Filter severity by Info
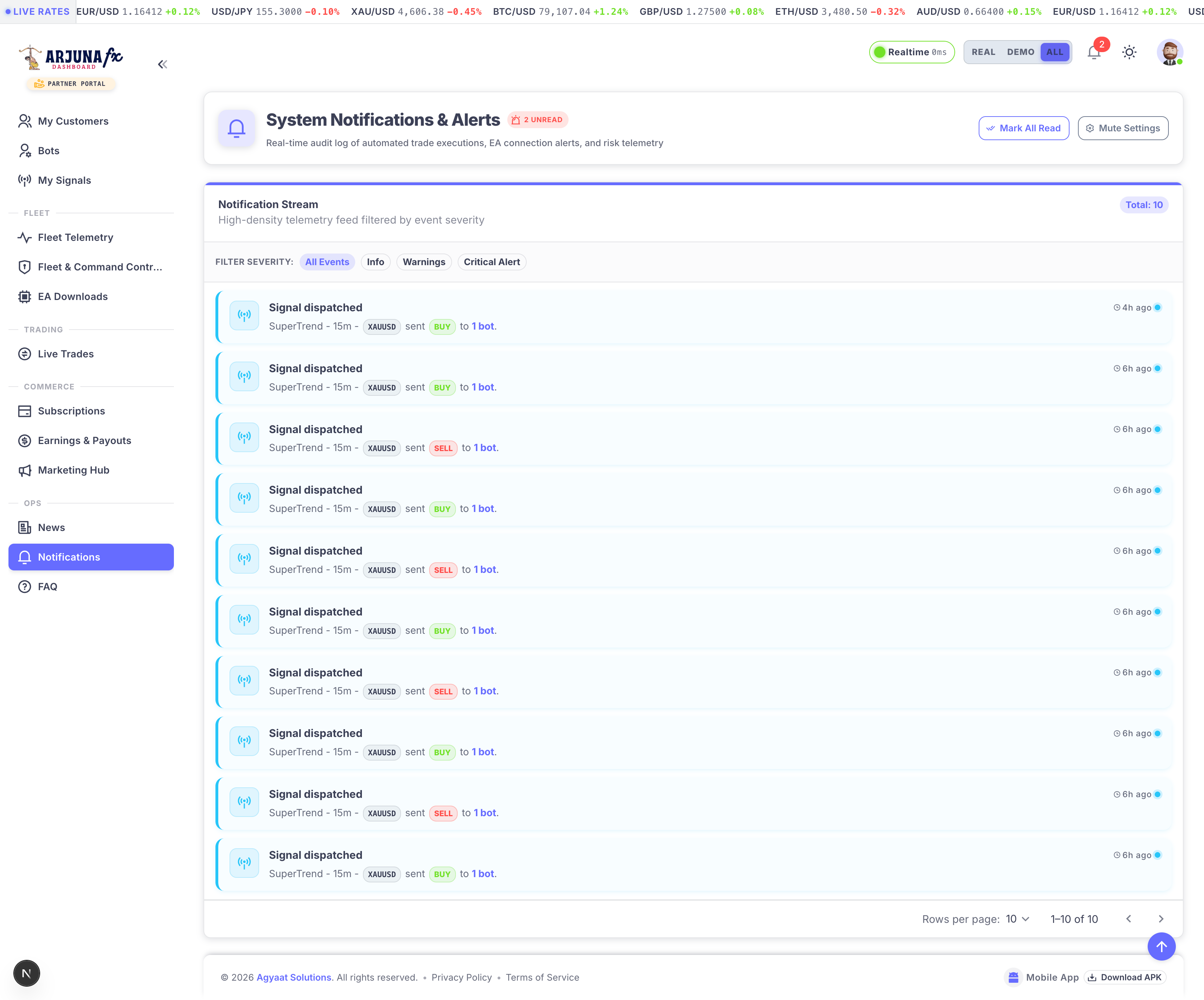The height and width of the screenshot is (1000, 1204). 376,262
